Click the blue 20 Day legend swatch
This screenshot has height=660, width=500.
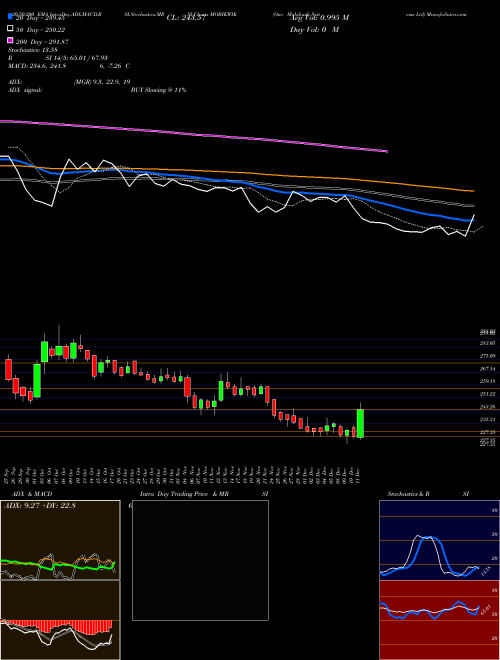coord(11,17)
